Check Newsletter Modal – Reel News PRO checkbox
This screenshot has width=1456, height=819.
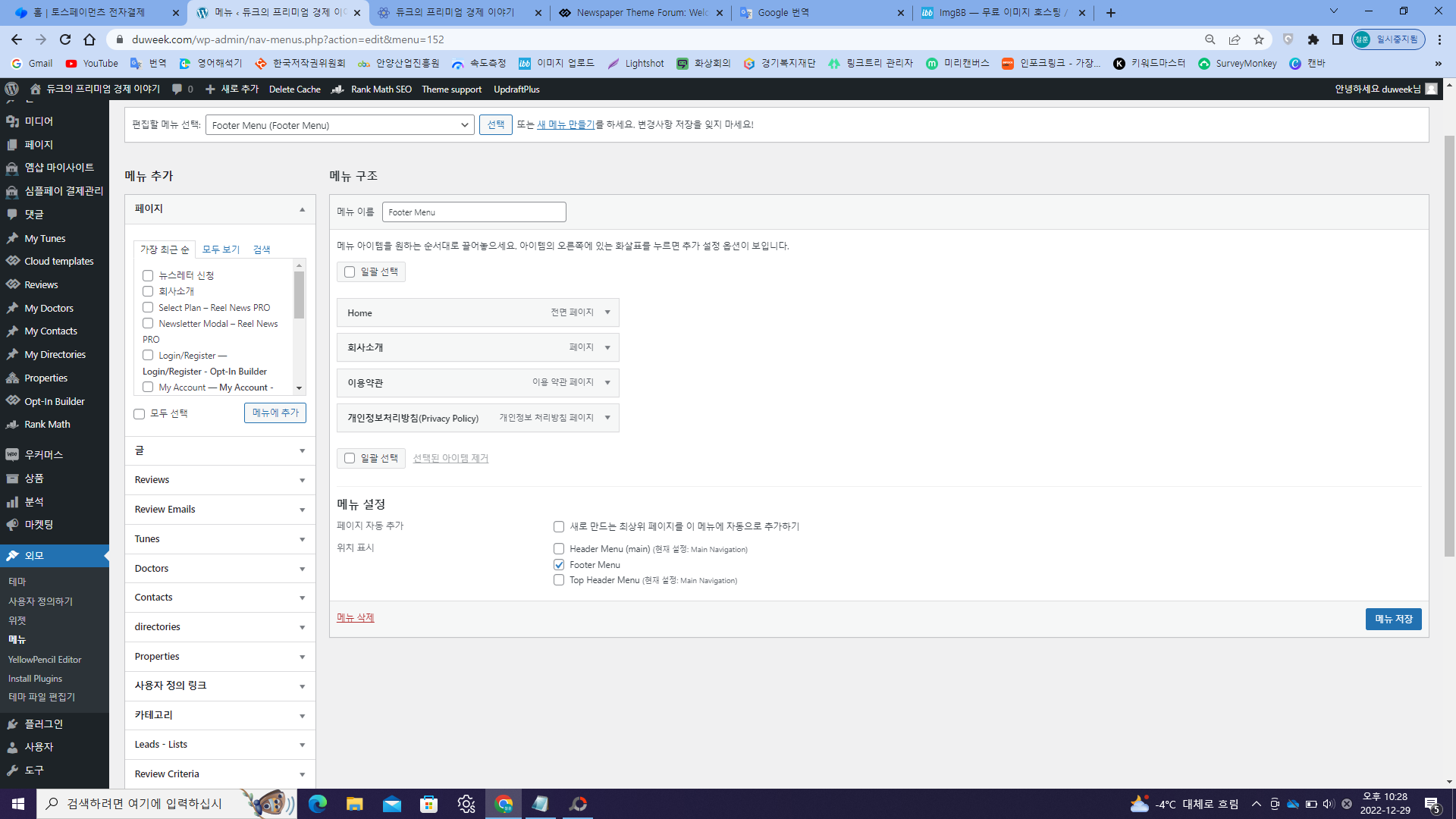148,323
